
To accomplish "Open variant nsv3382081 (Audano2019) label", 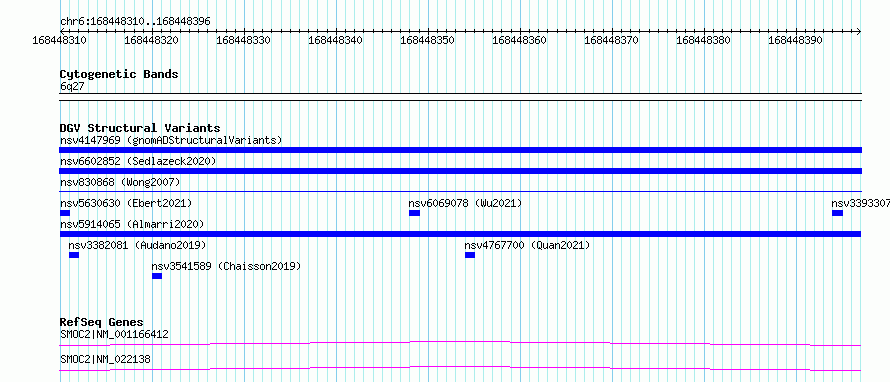I will (x=137, y=245).
